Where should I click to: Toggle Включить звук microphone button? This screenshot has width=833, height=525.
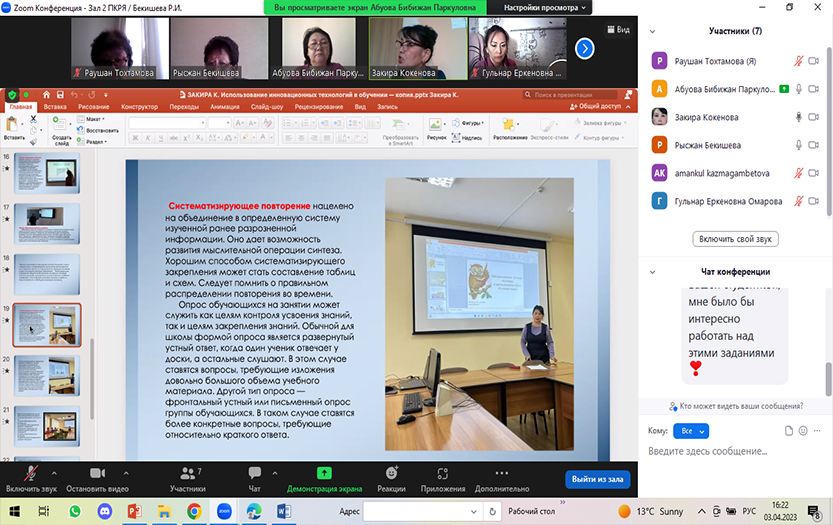point(32,473)
